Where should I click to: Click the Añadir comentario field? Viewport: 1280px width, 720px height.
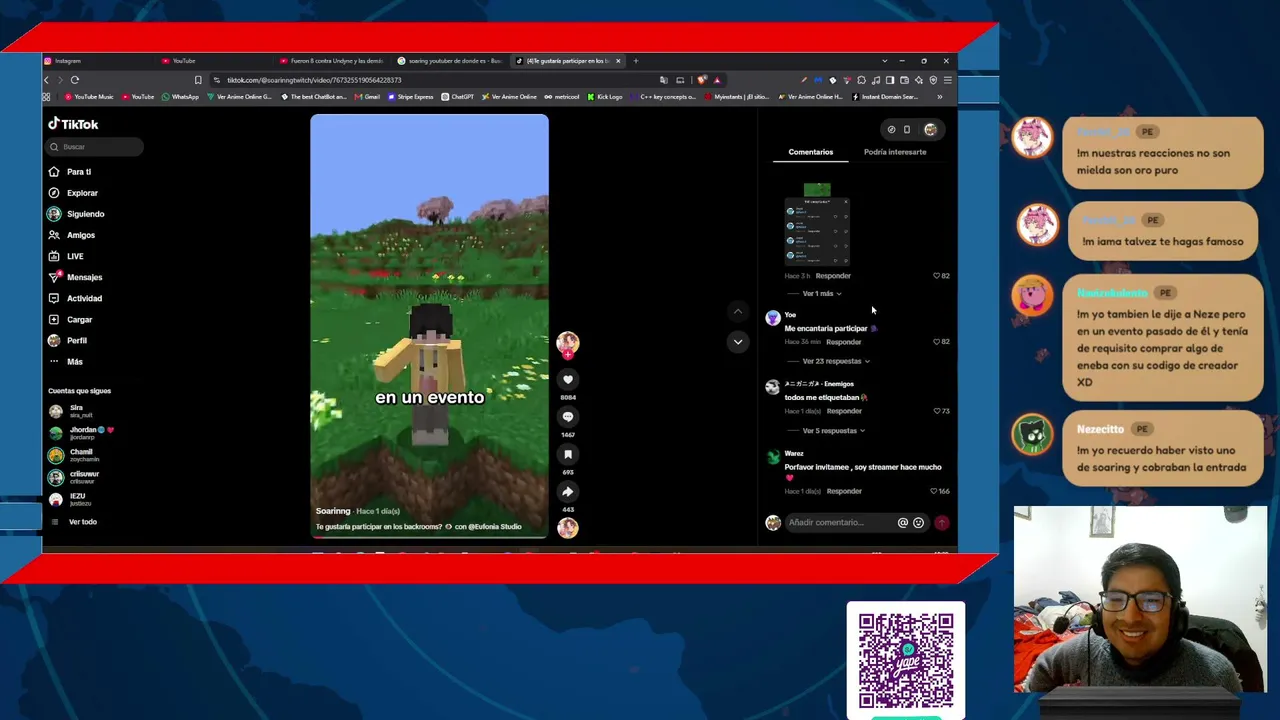coord(839,522)
